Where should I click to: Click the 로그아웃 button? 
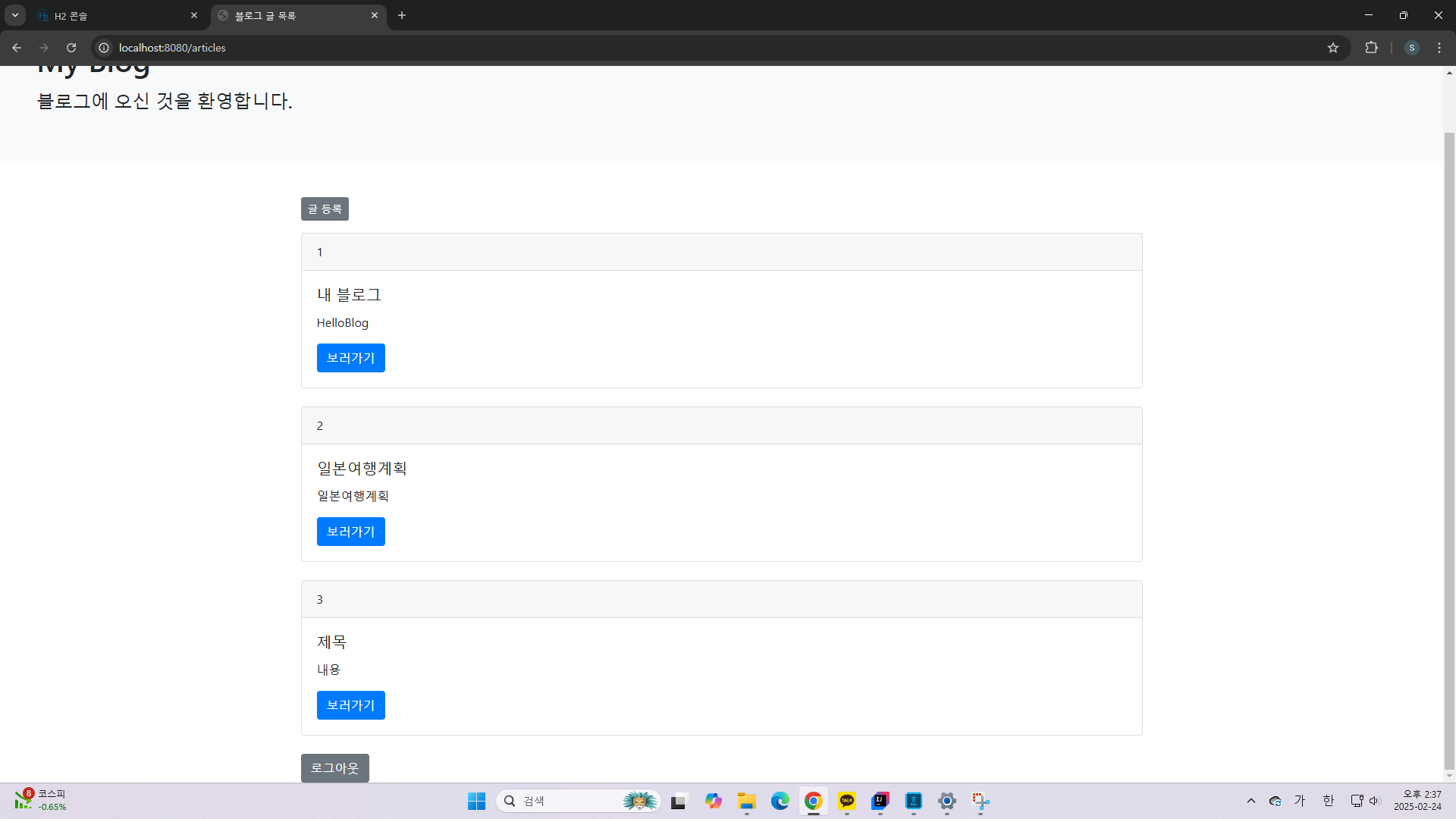click(x=334, y=767)
